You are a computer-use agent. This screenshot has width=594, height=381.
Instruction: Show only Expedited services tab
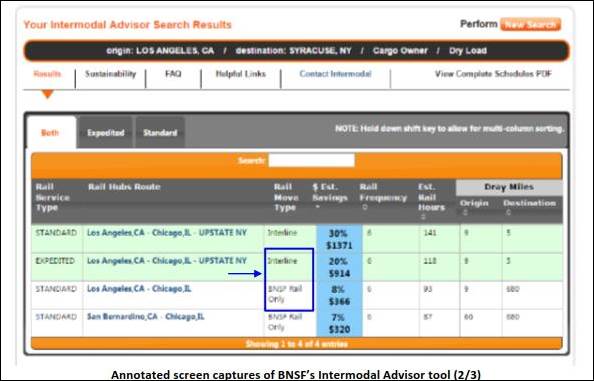click(106, 133)
